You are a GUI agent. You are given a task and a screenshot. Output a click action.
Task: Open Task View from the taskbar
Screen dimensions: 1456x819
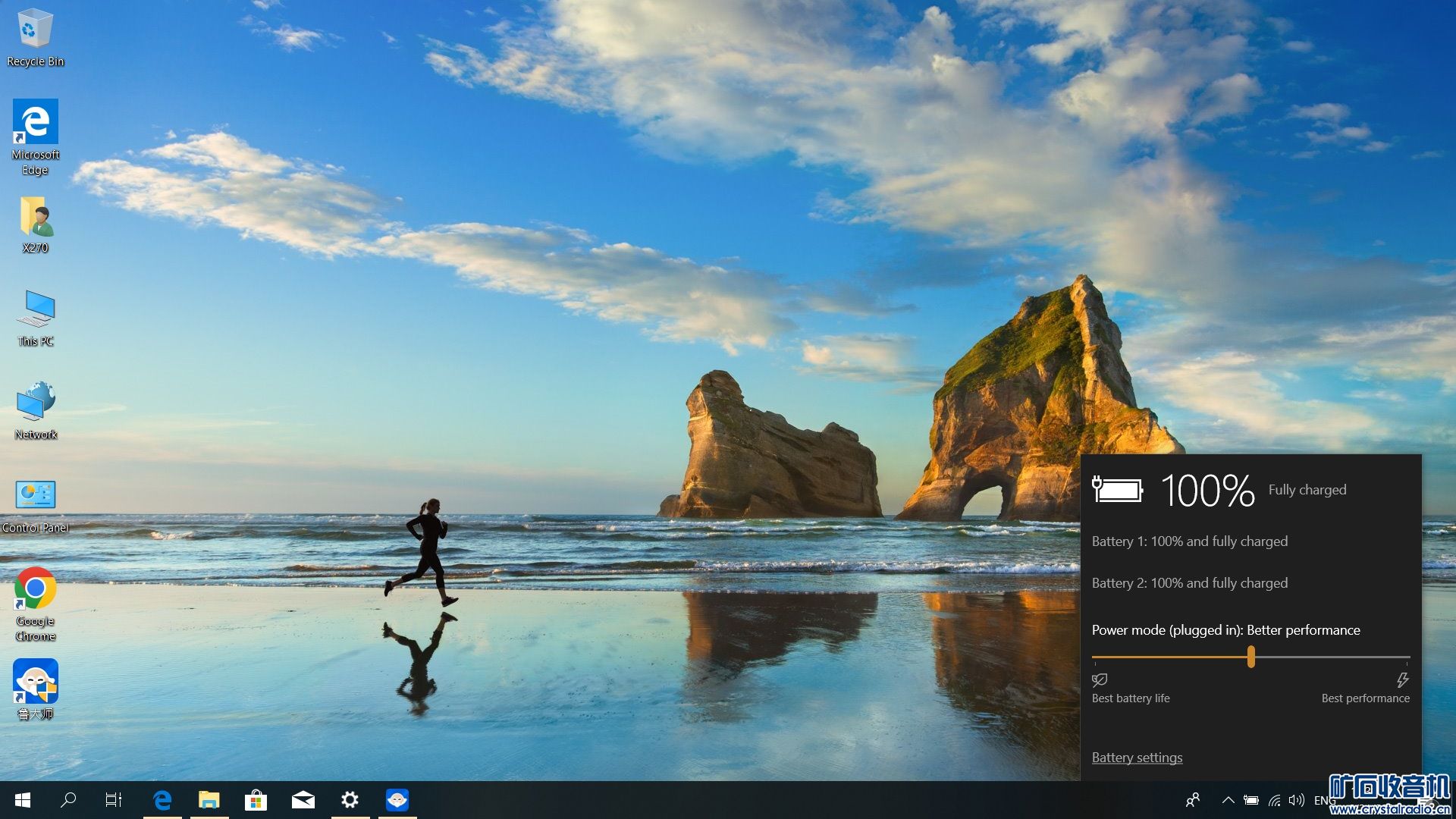[114, 800]
